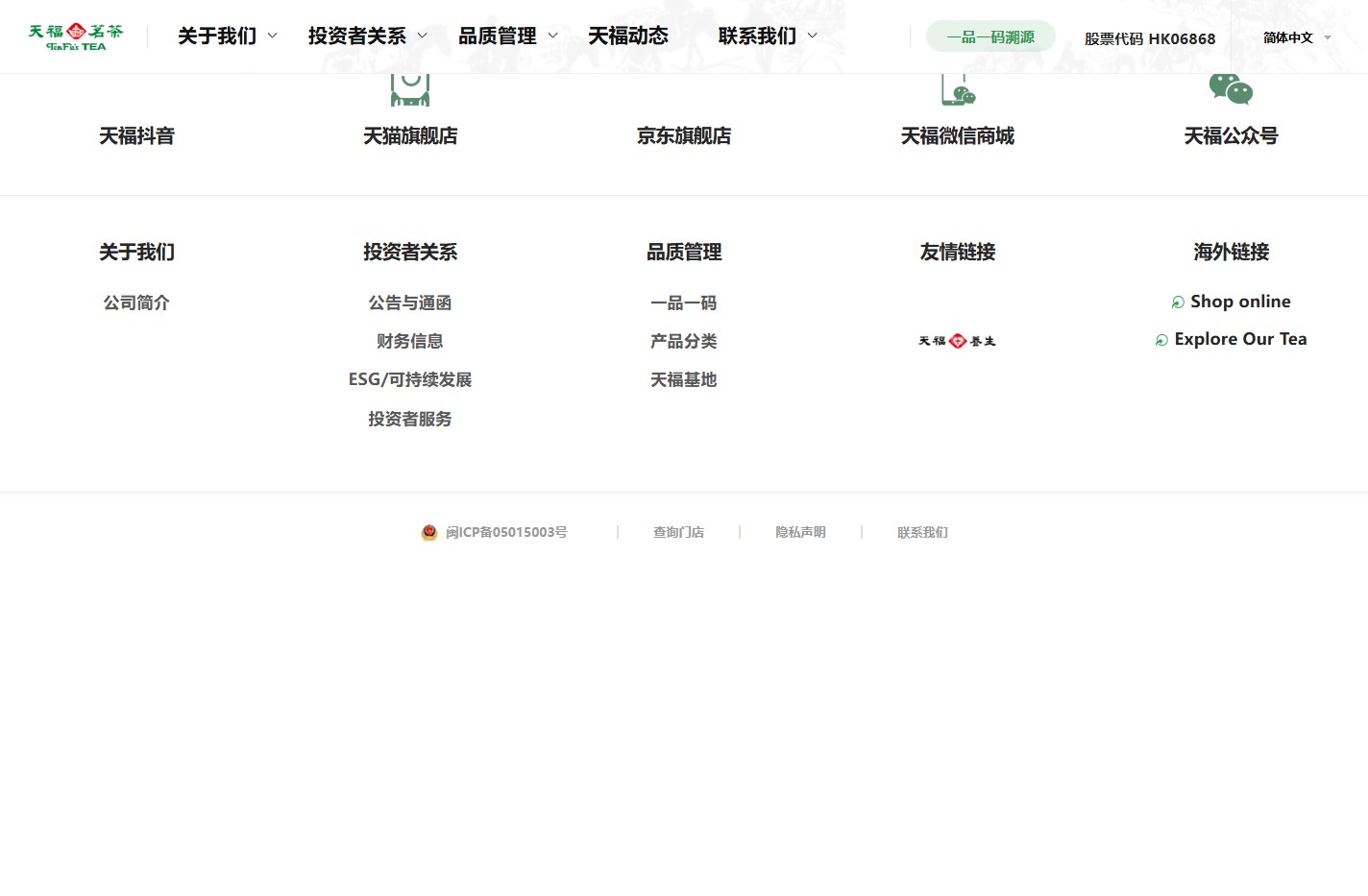The height and width of the screenshot is (896, 1368).
Task: Open the 关于我们 top menu
Action: [217, 36]
